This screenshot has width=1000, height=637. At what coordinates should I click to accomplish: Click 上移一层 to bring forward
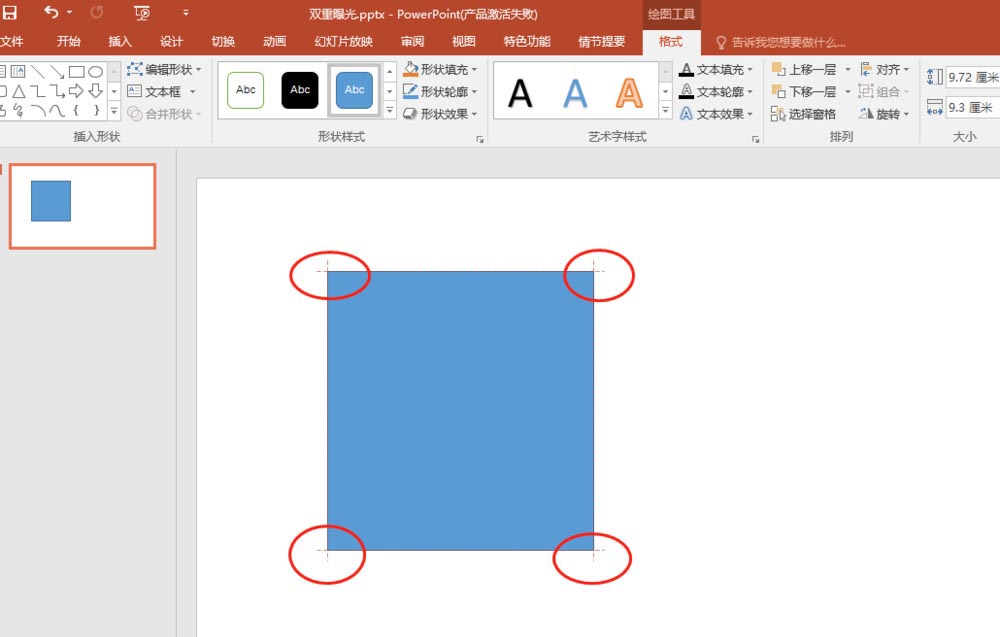click(804, 69)
